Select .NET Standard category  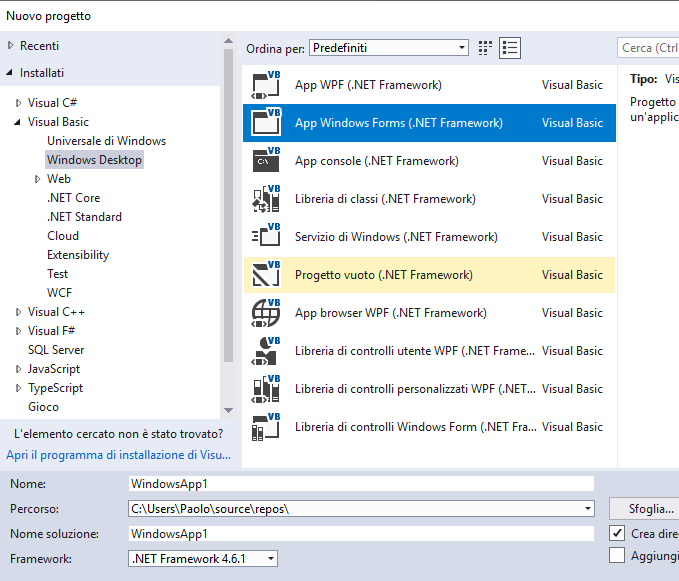(x=84, y=217)
